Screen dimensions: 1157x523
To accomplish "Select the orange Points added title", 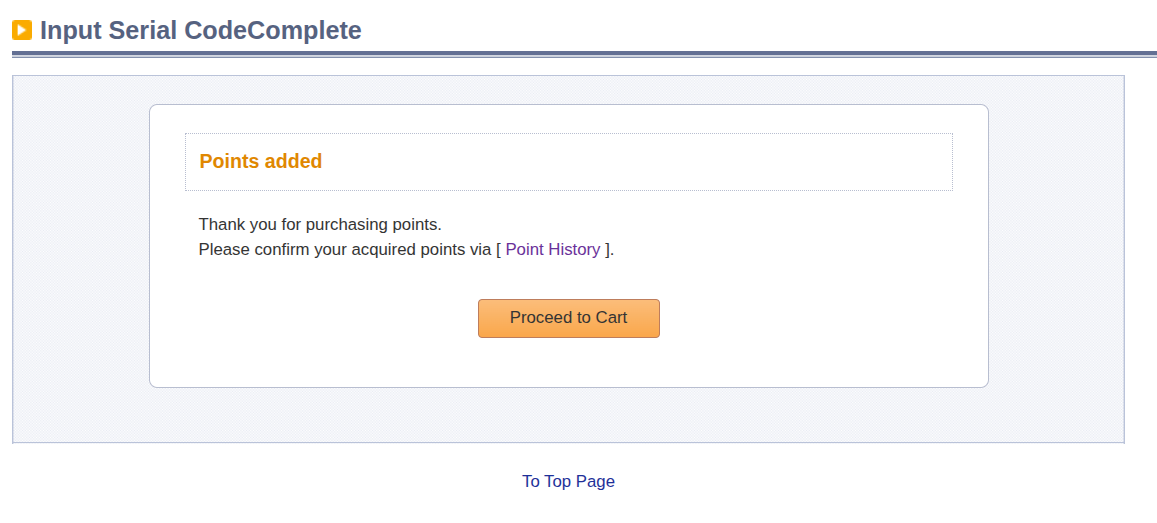I will pos(260,161).
